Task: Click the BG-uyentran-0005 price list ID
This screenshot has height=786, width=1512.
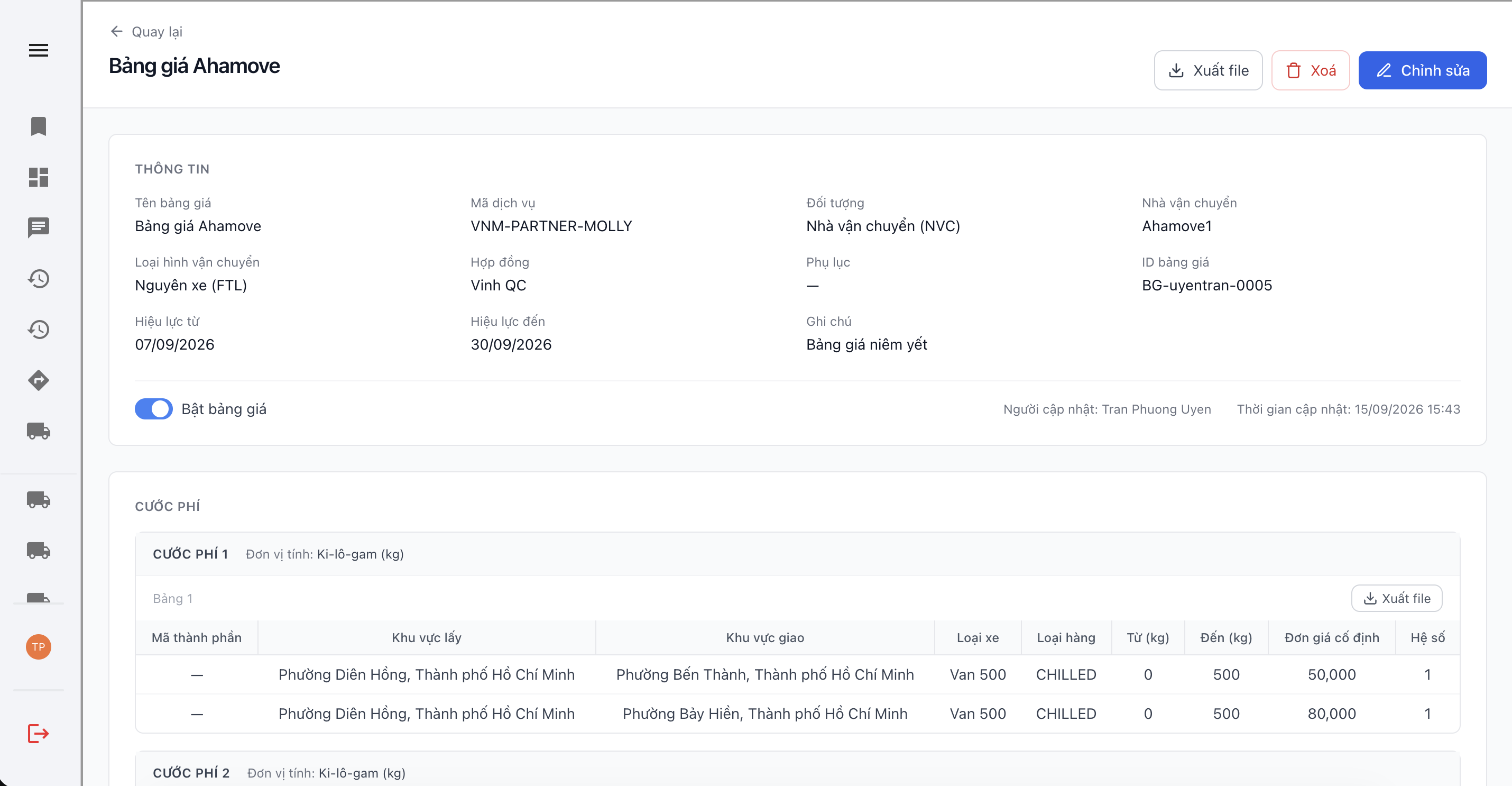Action: (1207, 286)
